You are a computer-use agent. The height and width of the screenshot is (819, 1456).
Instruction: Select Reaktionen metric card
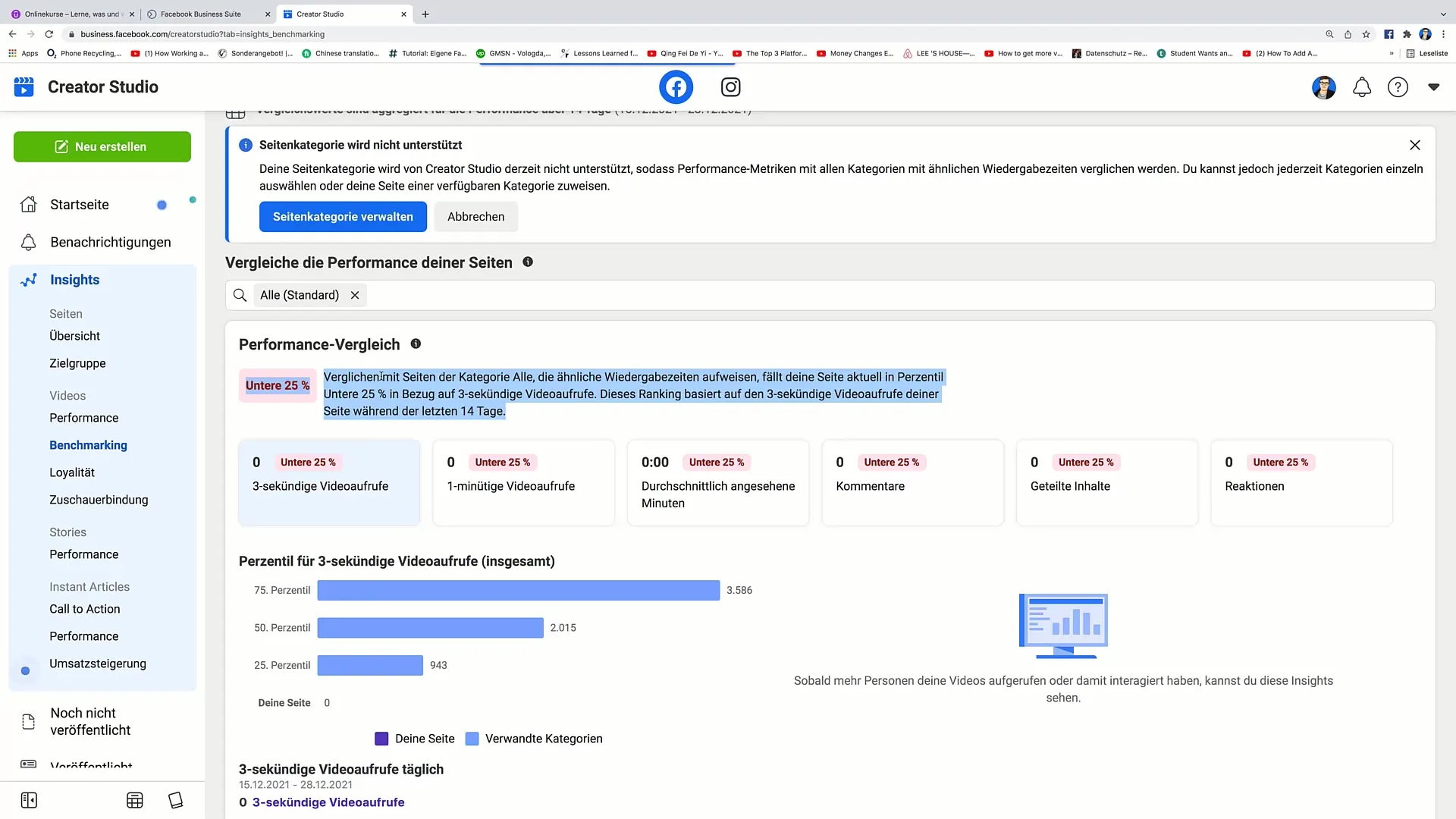click(x=1301, y=482)
